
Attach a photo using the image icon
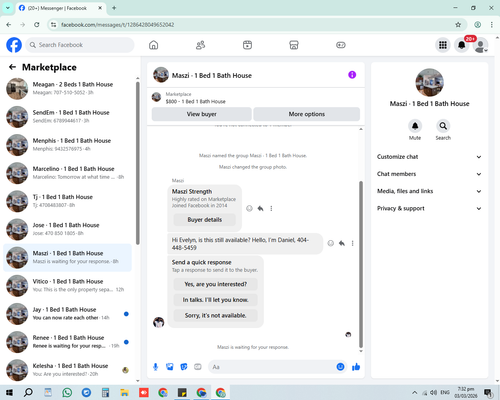[170, 367]
